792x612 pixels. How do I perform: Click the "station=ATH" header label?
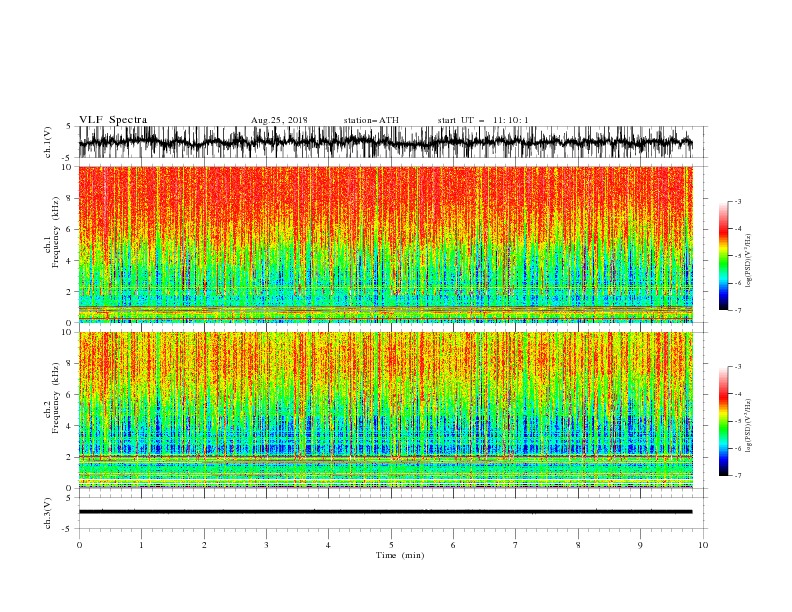371,120
